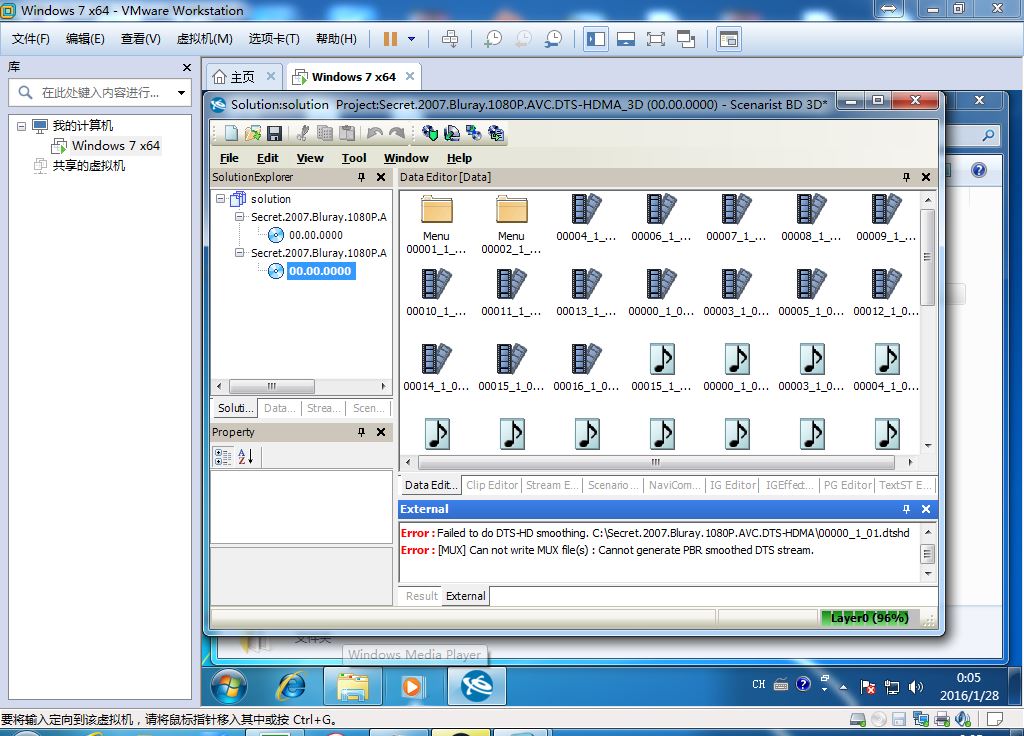The image size is (1024, 736).
Task: Click the SolutionExplorer horizontal scrollbar thumb
Action: click(272, 386)
